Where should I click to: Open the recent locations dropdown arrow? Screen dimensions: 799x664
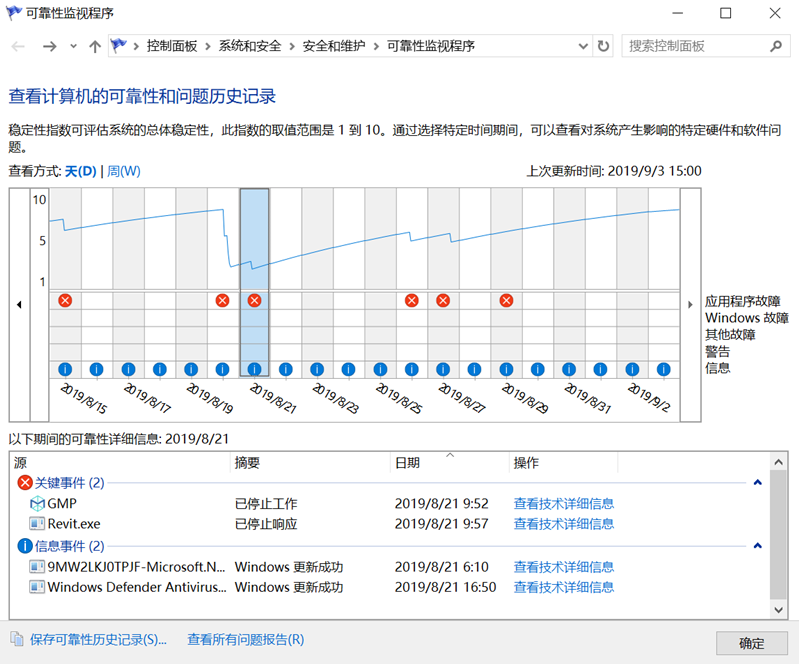[x=73, y=46]
